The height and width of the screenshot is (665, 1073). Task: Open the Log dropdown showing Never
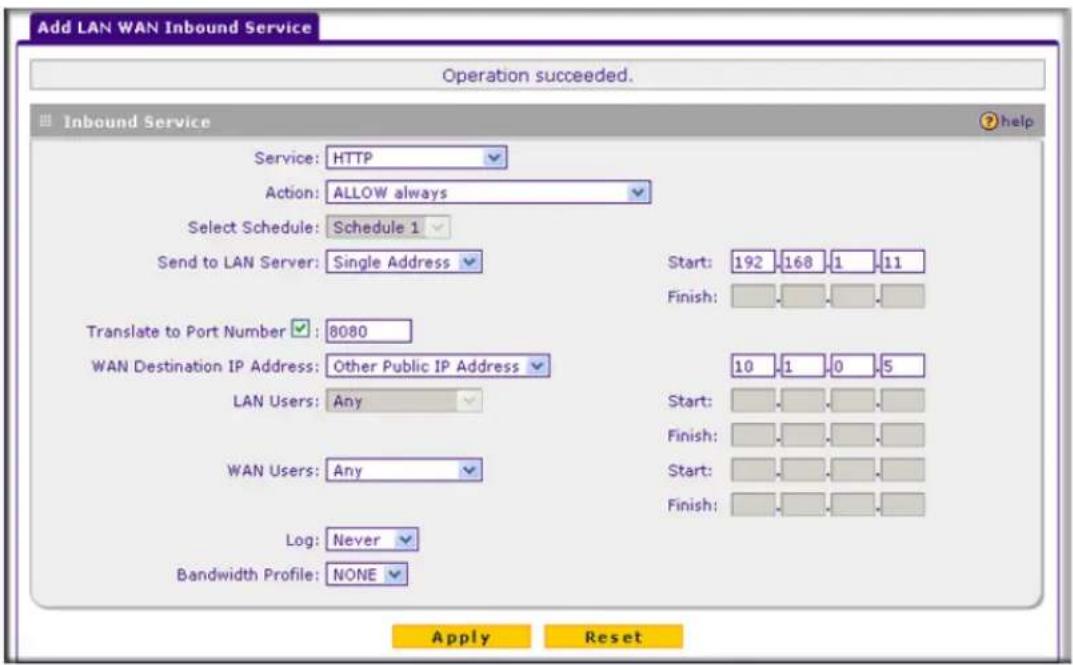(372, 540)
